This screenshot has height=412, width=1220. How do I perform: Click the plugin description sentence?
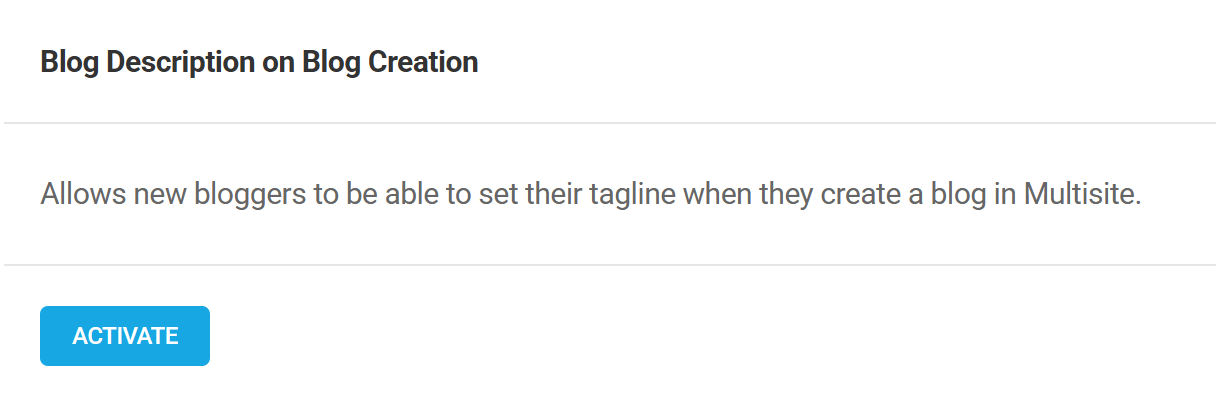(x=590, y=194)
